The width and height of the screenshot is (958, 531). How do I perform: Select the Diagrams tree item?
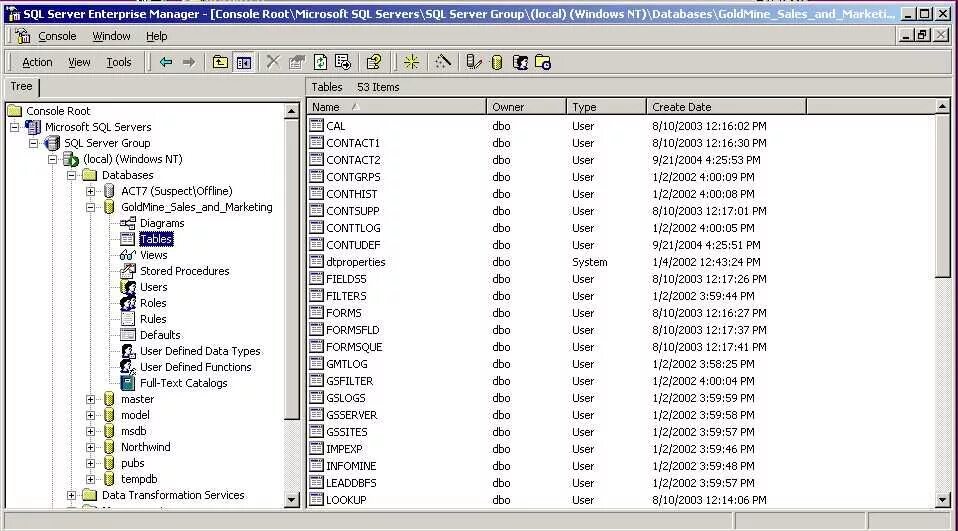(x=162, y=223)
